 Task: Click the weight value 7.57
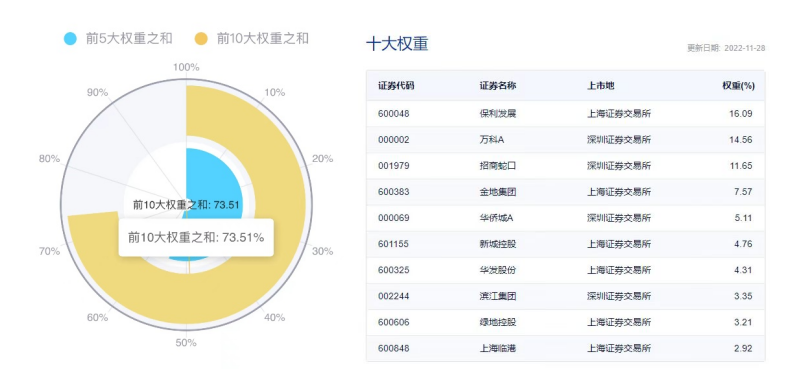[x=743, y=192]
